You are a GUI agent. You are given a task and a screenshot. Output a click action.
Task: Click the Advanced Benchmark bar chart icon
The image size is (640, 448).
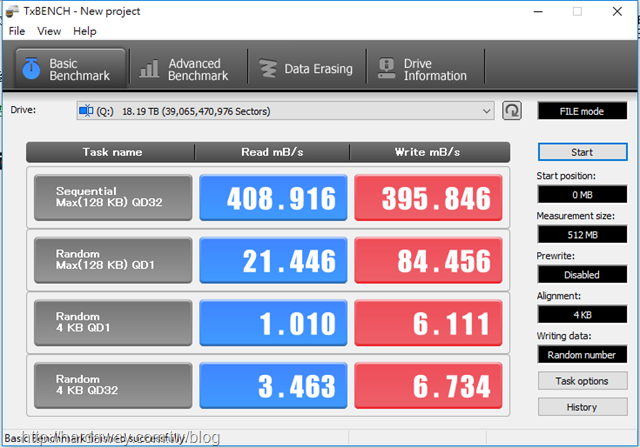(x=149, y=69)
